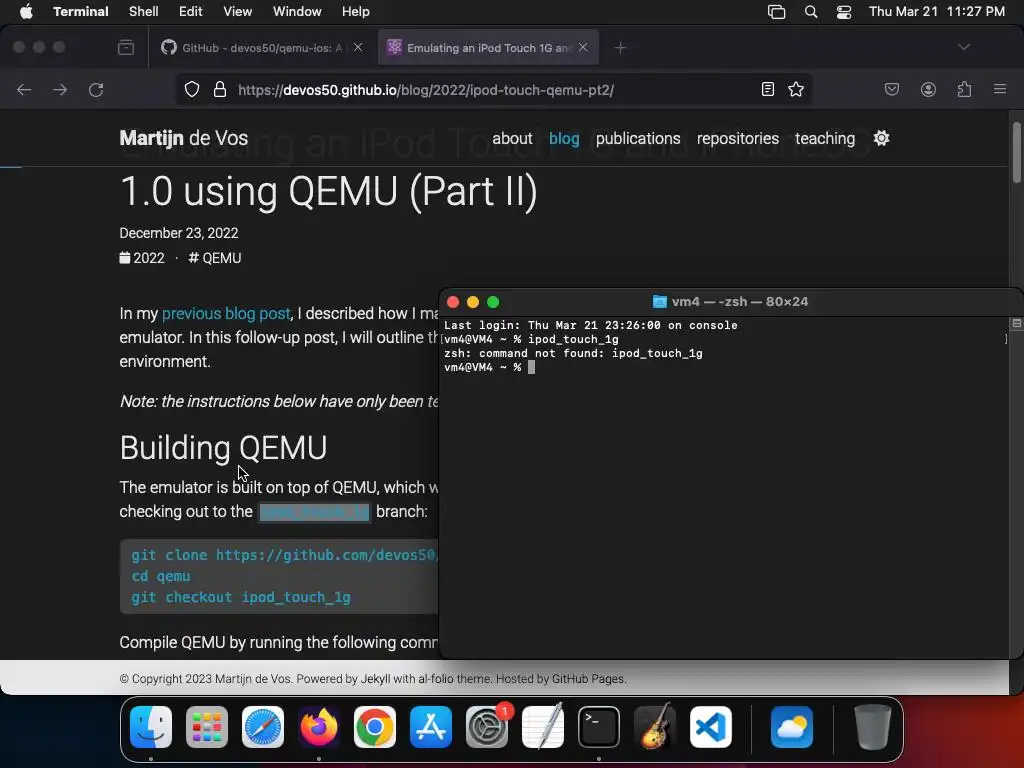Open the 2022 archive link

click(142, 258)
